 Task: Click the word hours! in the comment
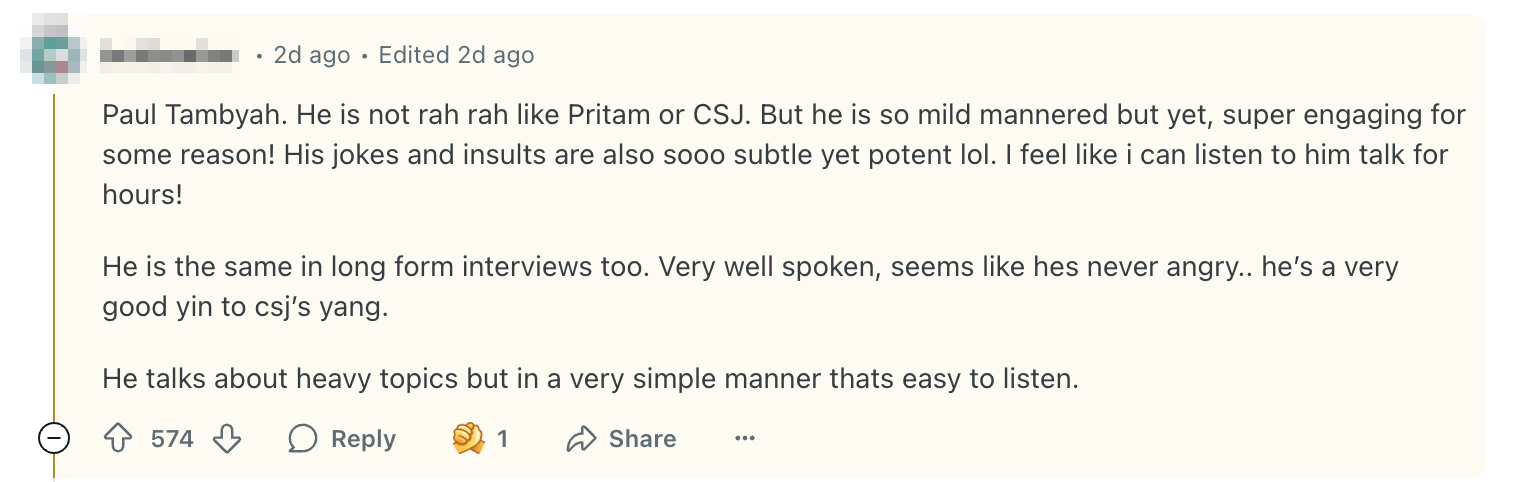(x=143, y=195)
